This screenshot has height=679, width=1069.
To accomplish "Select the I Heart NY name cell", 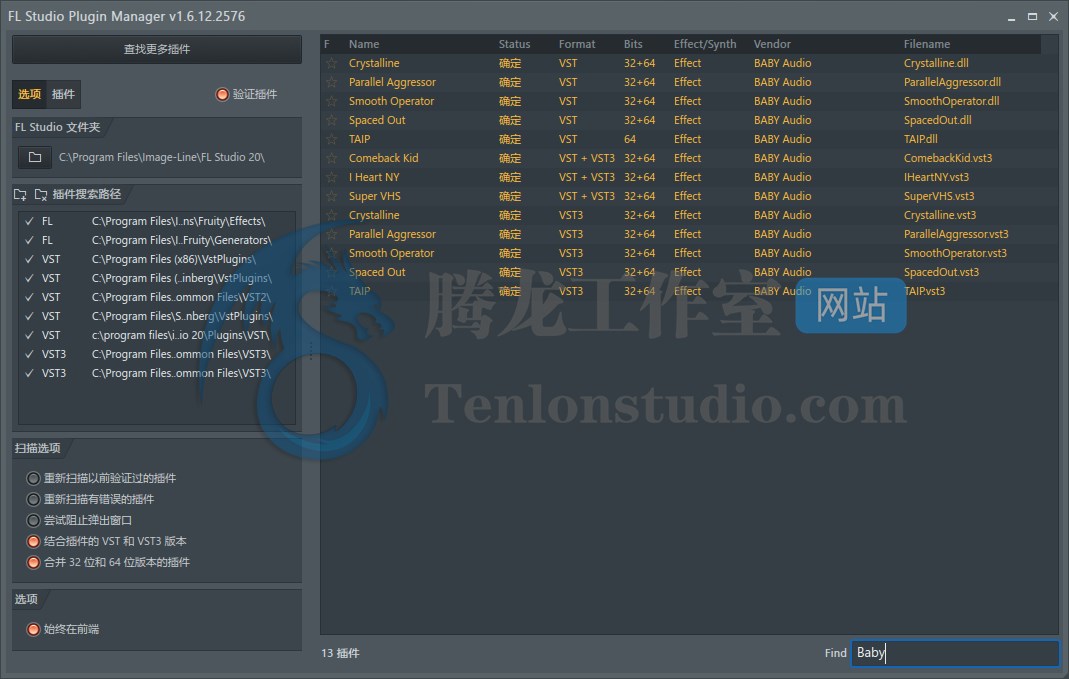I will (374, 178).
